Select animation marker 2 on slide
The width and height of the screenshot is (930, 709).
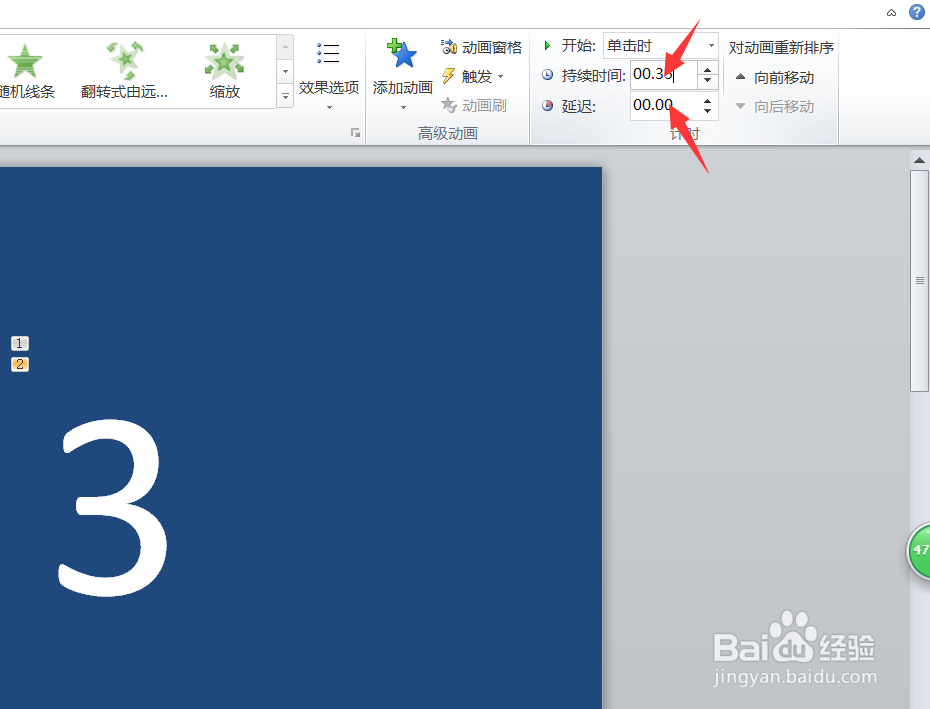click(20, 364)
